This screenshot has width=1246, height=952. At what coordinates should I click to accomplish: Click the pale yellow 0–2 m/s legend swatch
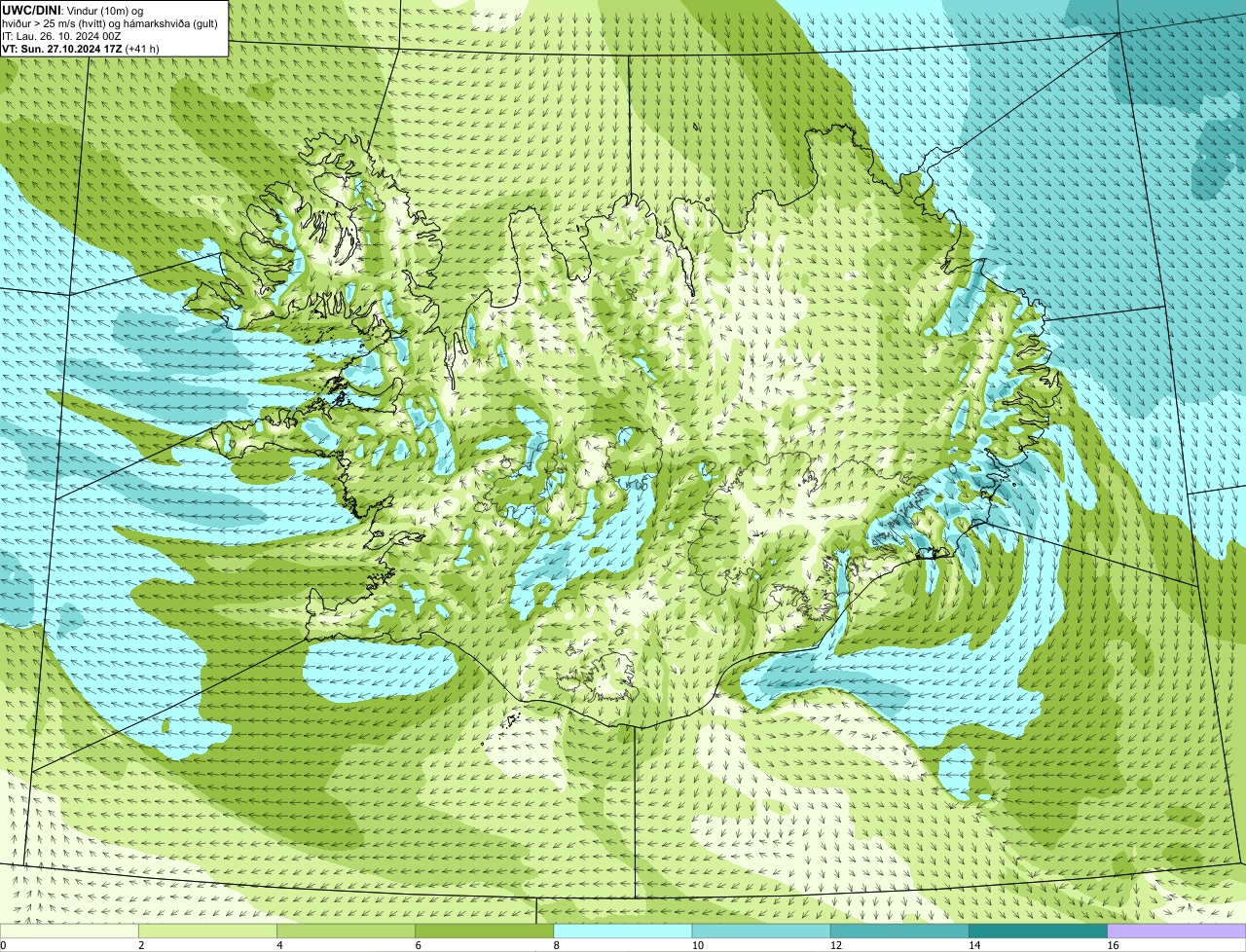[x=70, y=932]
